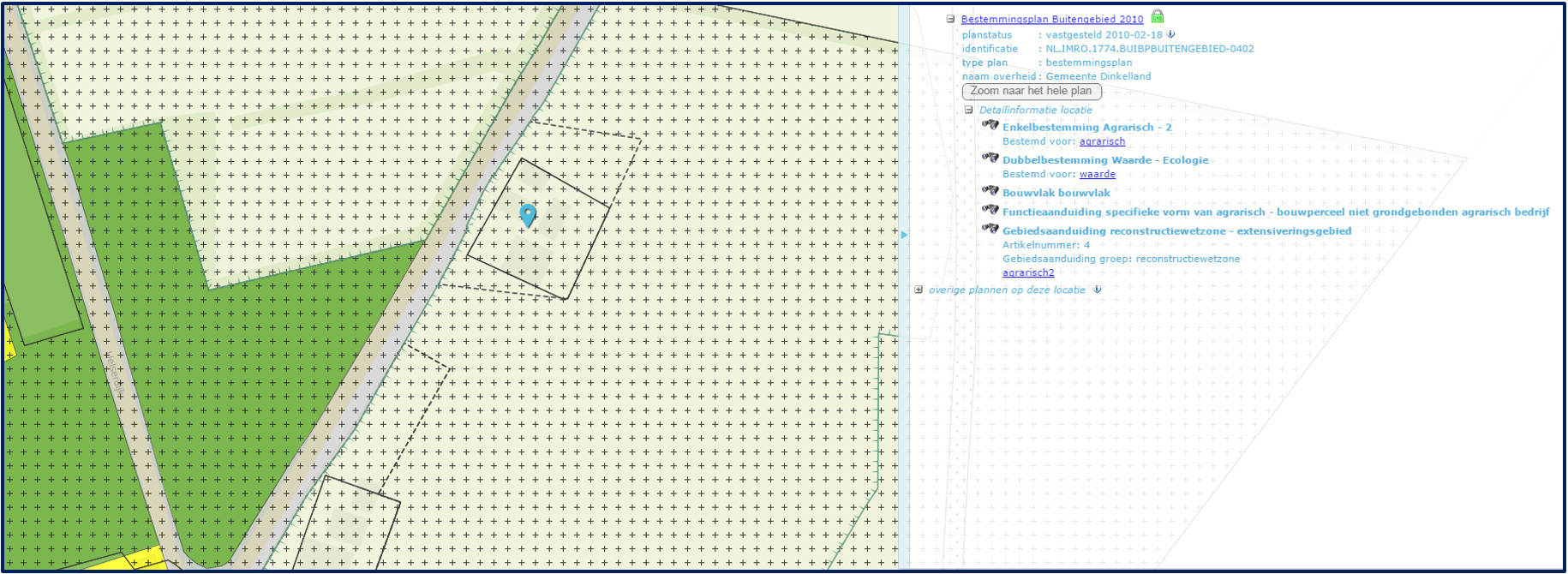Click the identificatie value NL.IMRO.1774.BUIBPBUITENGEBIED-0402

click(x=1150, y=49)
